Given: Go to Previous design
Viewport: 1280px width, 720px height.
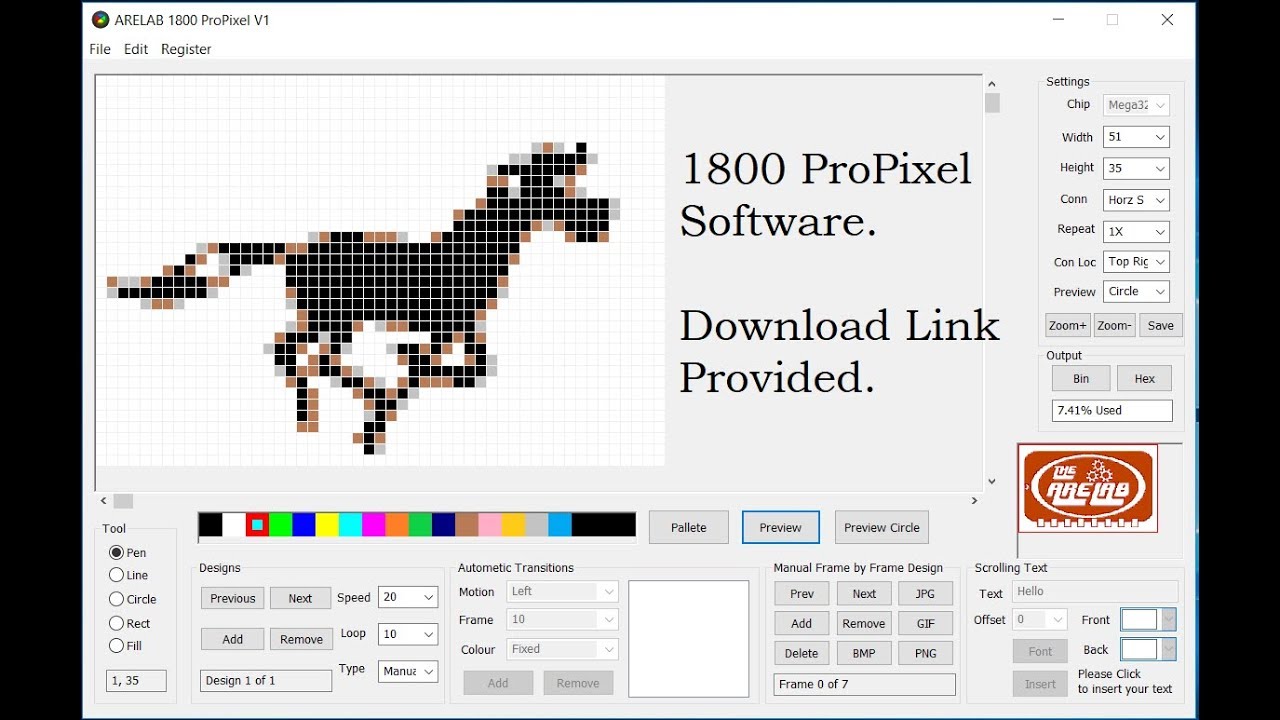Looking at the screenshot, I should pos(233,598).
